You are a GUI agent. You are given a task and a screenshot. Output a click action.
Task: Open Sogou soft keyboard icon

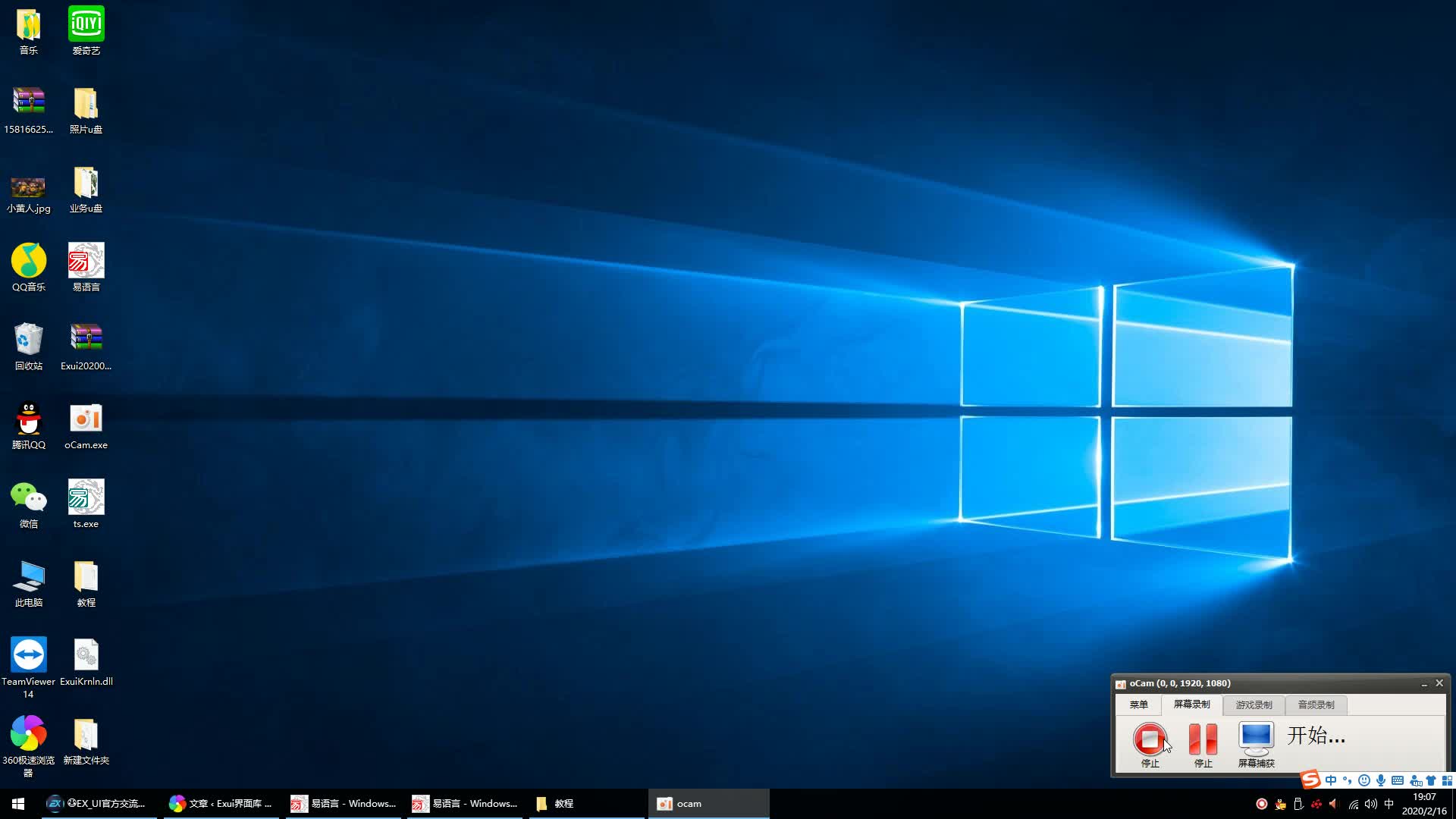pos(1398,780)
